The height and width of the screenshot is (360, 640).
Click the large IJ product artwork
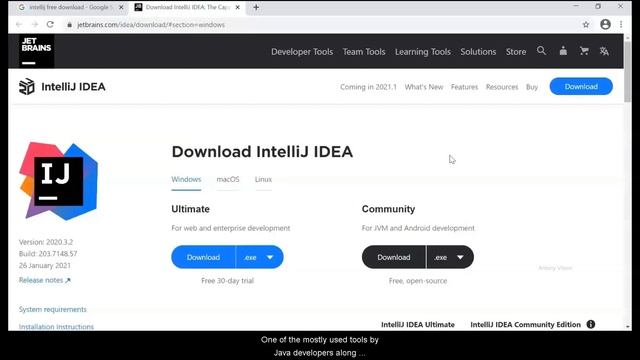pos(58,181)
